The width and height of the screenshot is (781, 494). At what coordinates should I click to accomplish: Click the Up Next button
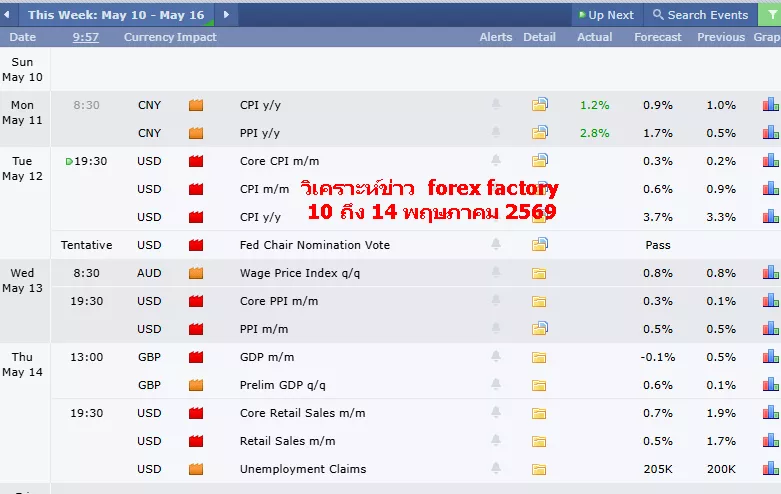point(607,15)
